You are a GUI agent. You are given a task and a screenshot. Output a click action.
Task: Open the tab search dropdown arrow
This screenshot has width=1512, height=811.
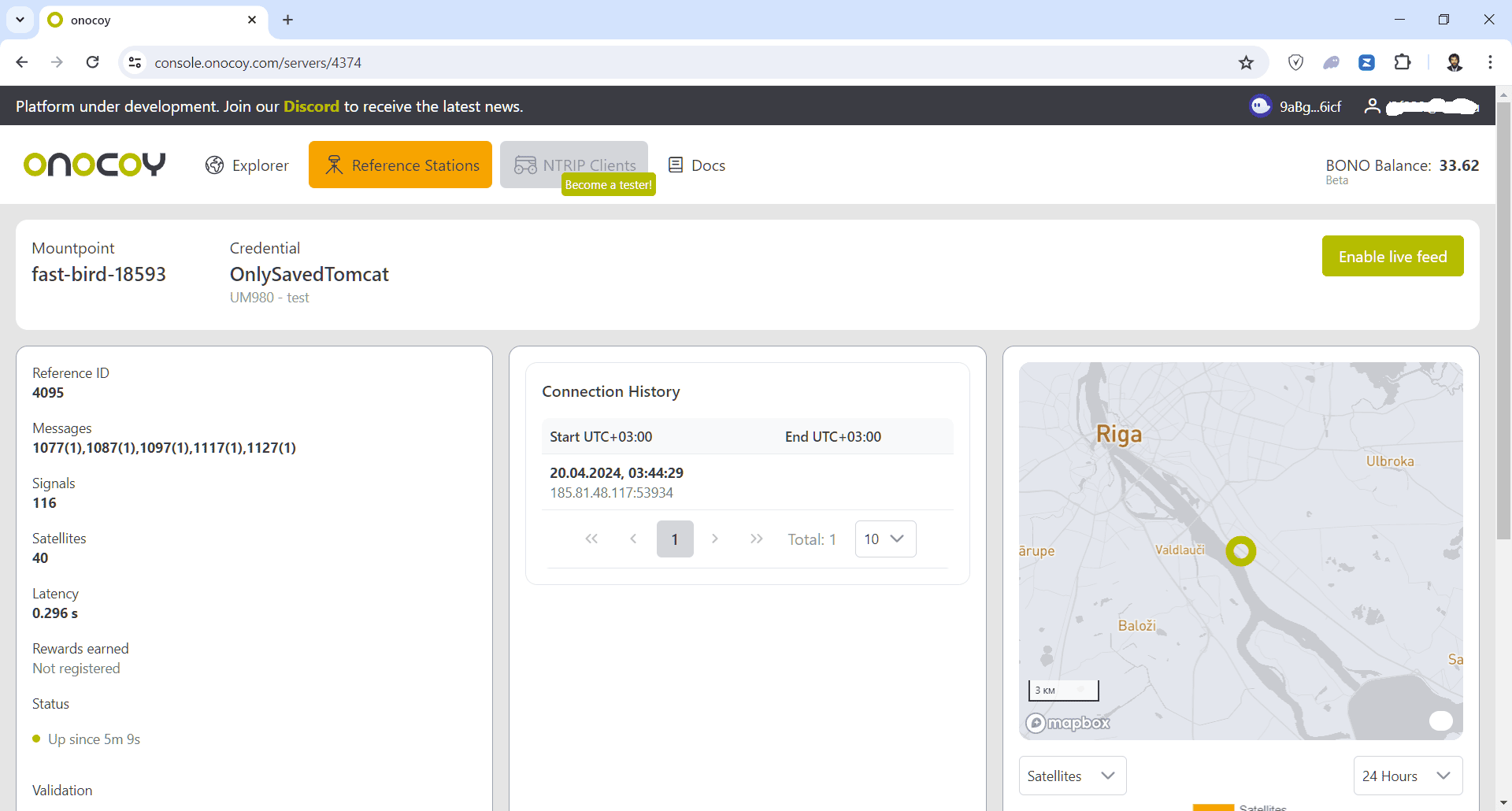(20, 20)
